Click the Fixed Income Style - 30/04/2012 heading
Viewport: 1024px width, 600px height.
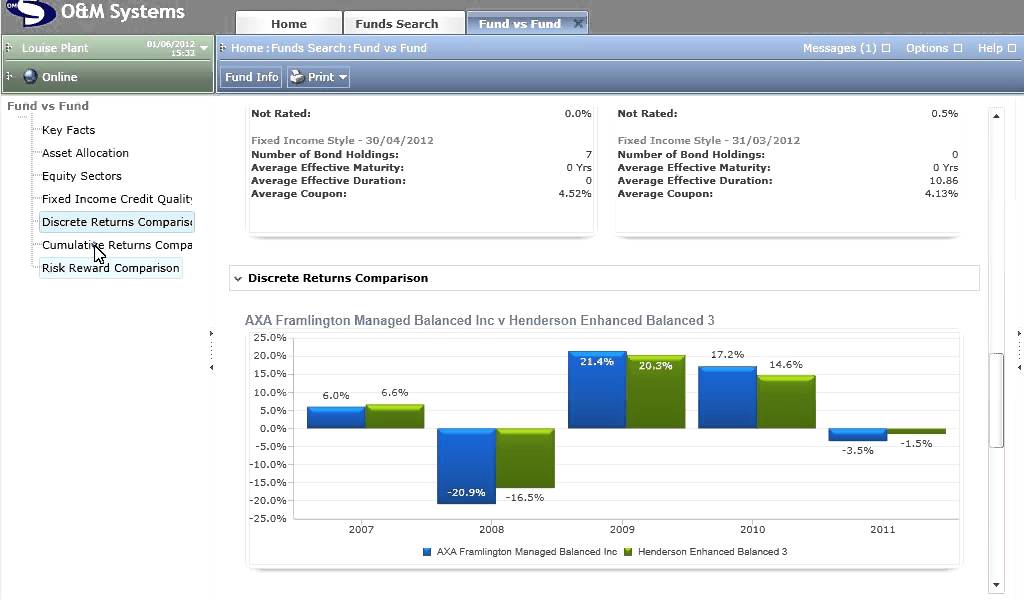coord(342,140)
